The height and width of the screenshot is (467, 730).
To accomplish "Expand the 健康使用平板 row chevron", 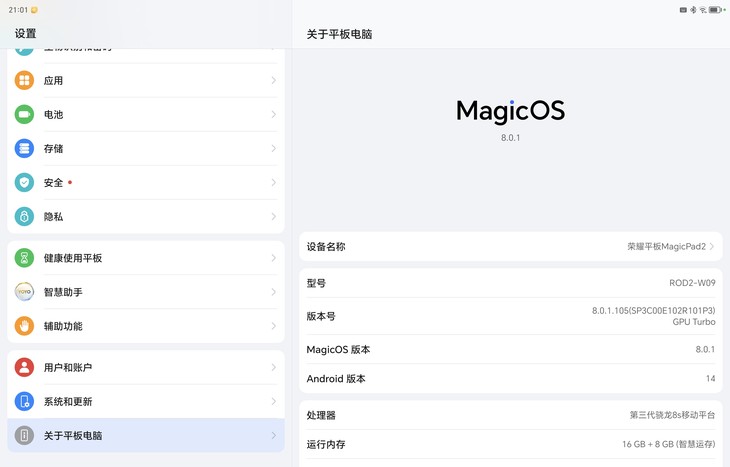I will [x=274, y=258].
